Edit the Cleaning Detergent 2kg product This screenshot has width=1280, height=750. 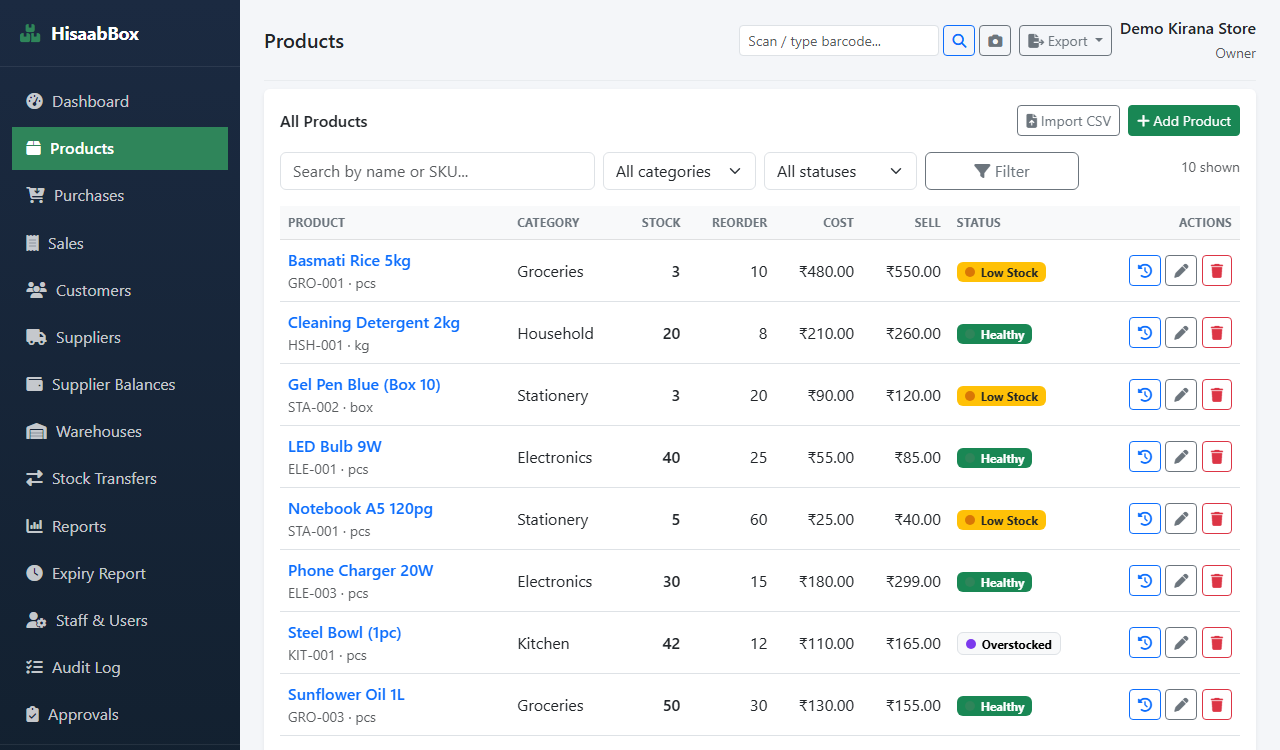1181,333
